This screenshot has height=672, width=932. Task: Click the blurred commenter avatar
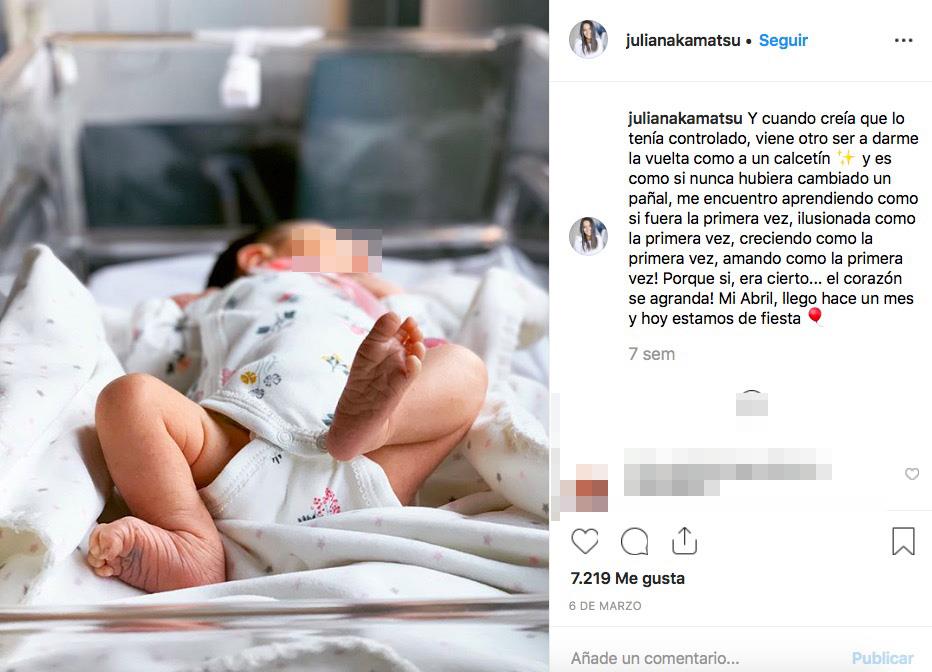pyautogui.click(x=584, y=487)
